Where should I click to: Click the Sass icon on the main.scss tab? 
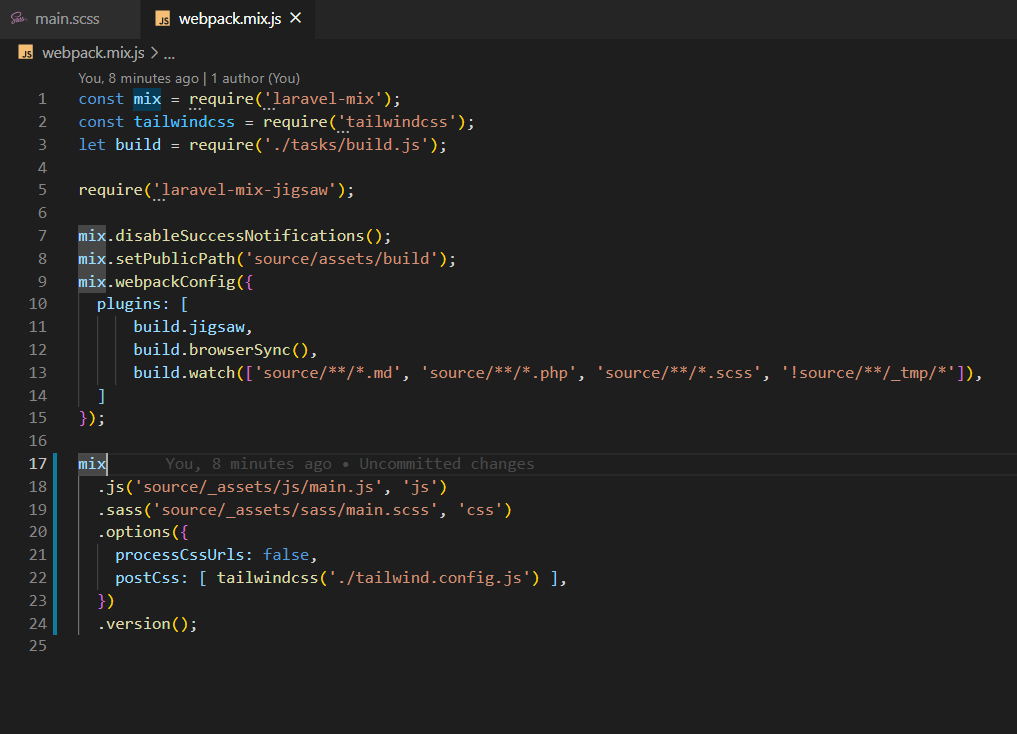[x=18, y=18]
